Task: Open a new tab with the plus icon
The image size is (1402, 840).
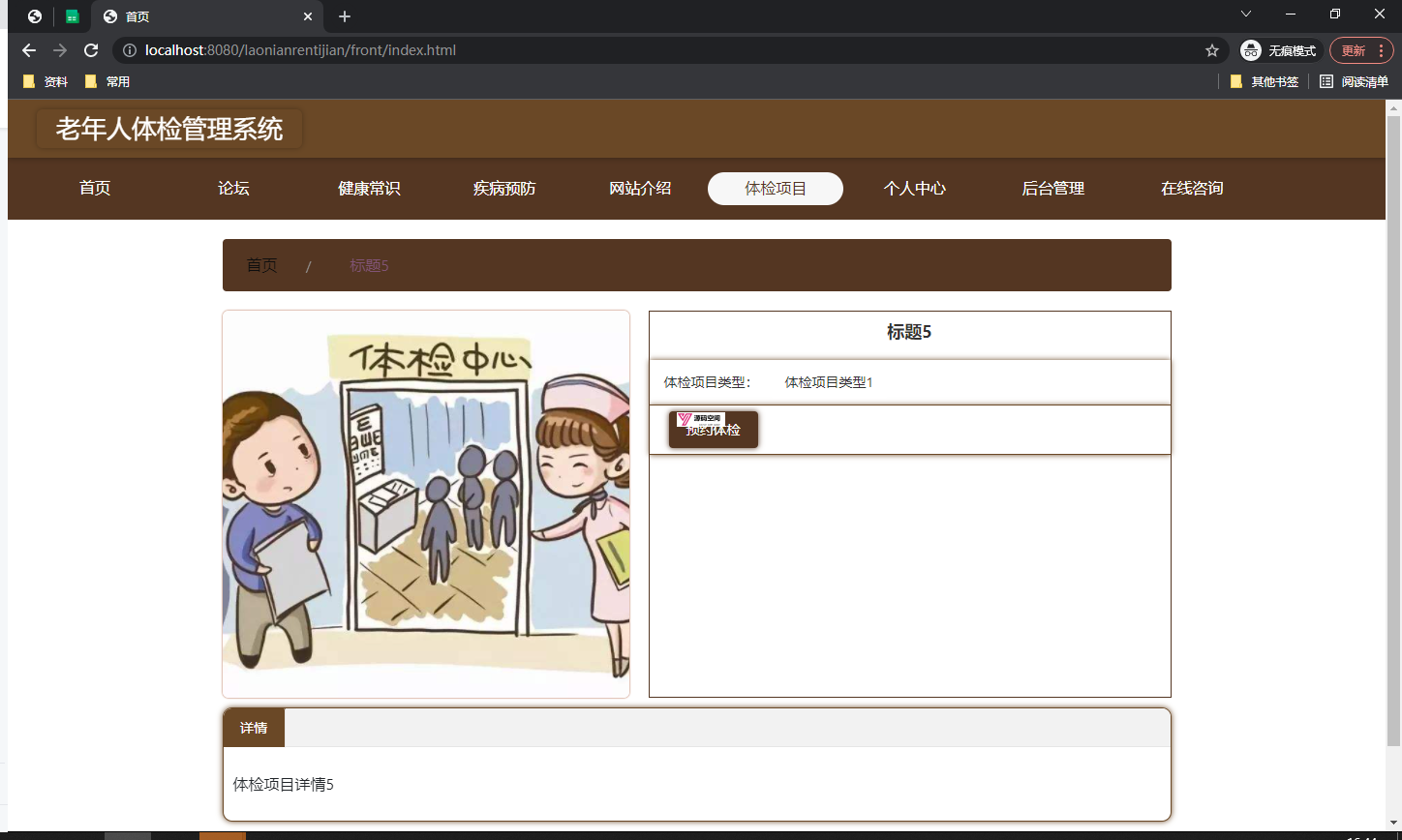Action: pos(345,16)
